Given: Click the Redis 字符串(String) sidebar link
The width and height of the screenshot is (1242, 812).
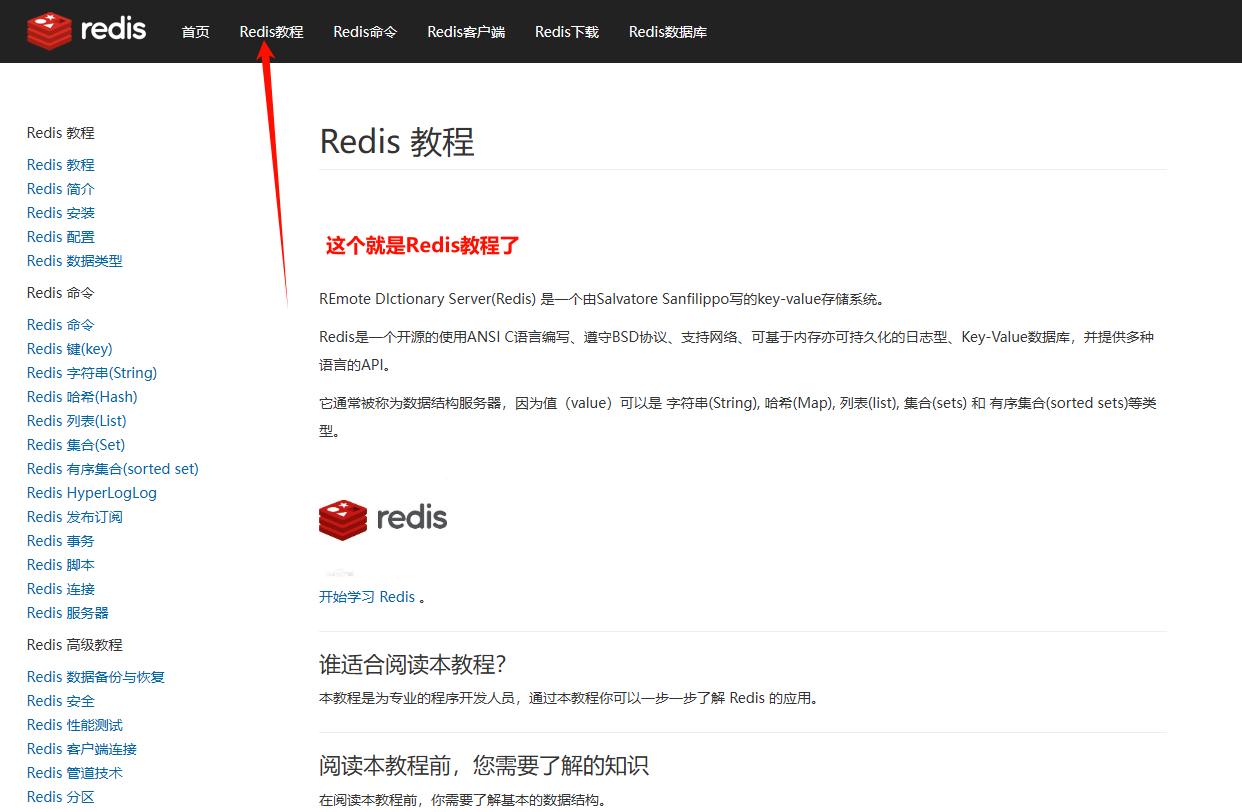Looking at the screenshot, I should pos(91,372).
